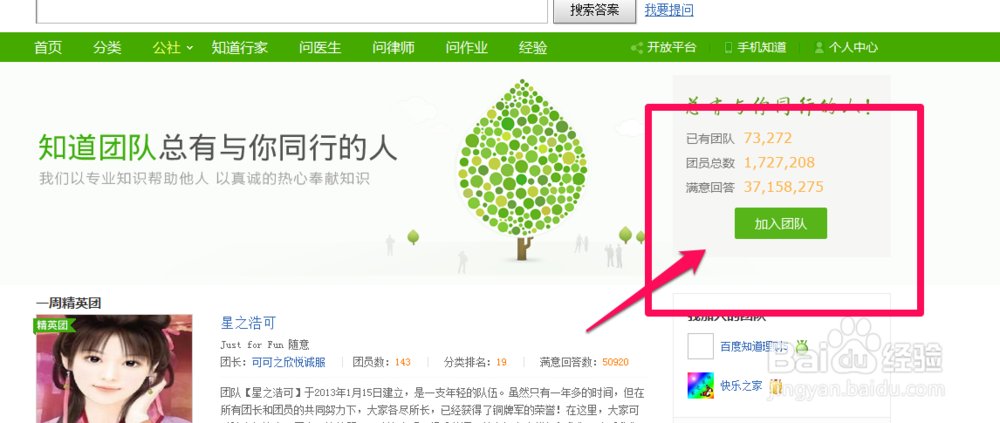Select 问律师 in the nav bar
The image size is (1000, 423).
pos(393,48)
